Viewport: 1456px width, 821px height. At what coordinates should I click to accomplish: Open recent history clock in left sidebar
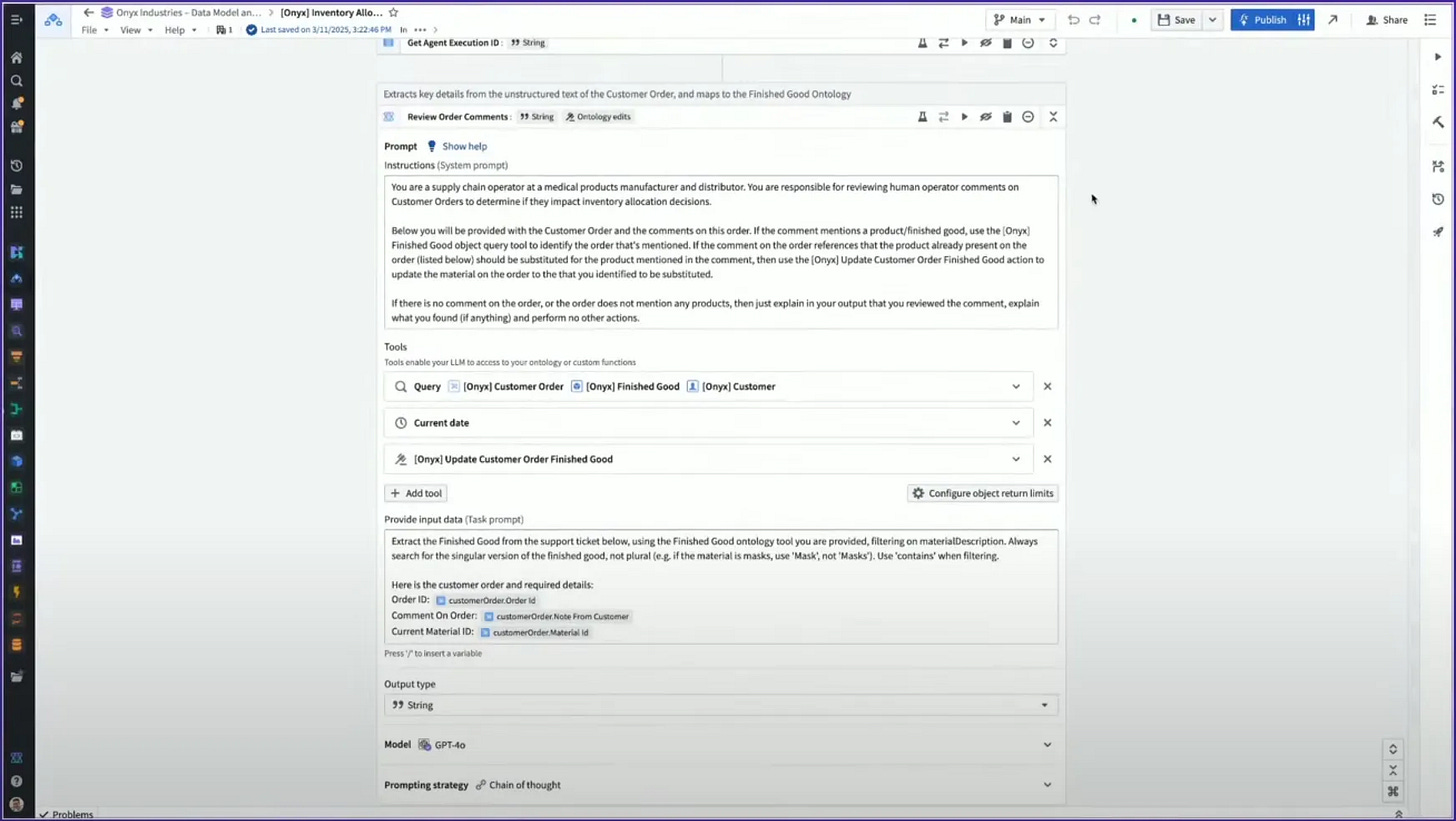coord(16,166)
